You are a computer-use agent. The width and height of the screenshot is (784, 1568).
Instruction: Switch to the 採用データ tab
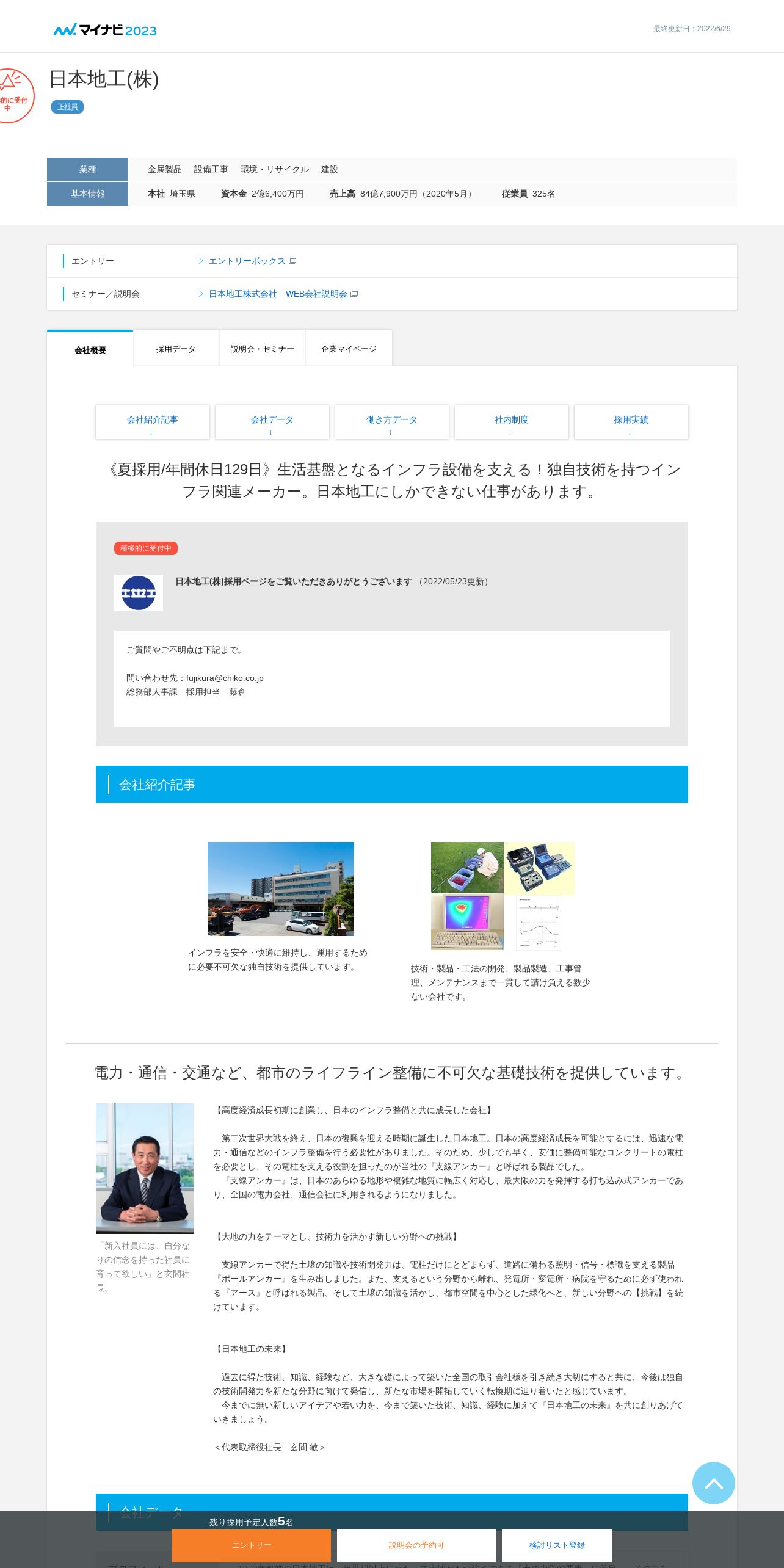(x=176, y=349)
